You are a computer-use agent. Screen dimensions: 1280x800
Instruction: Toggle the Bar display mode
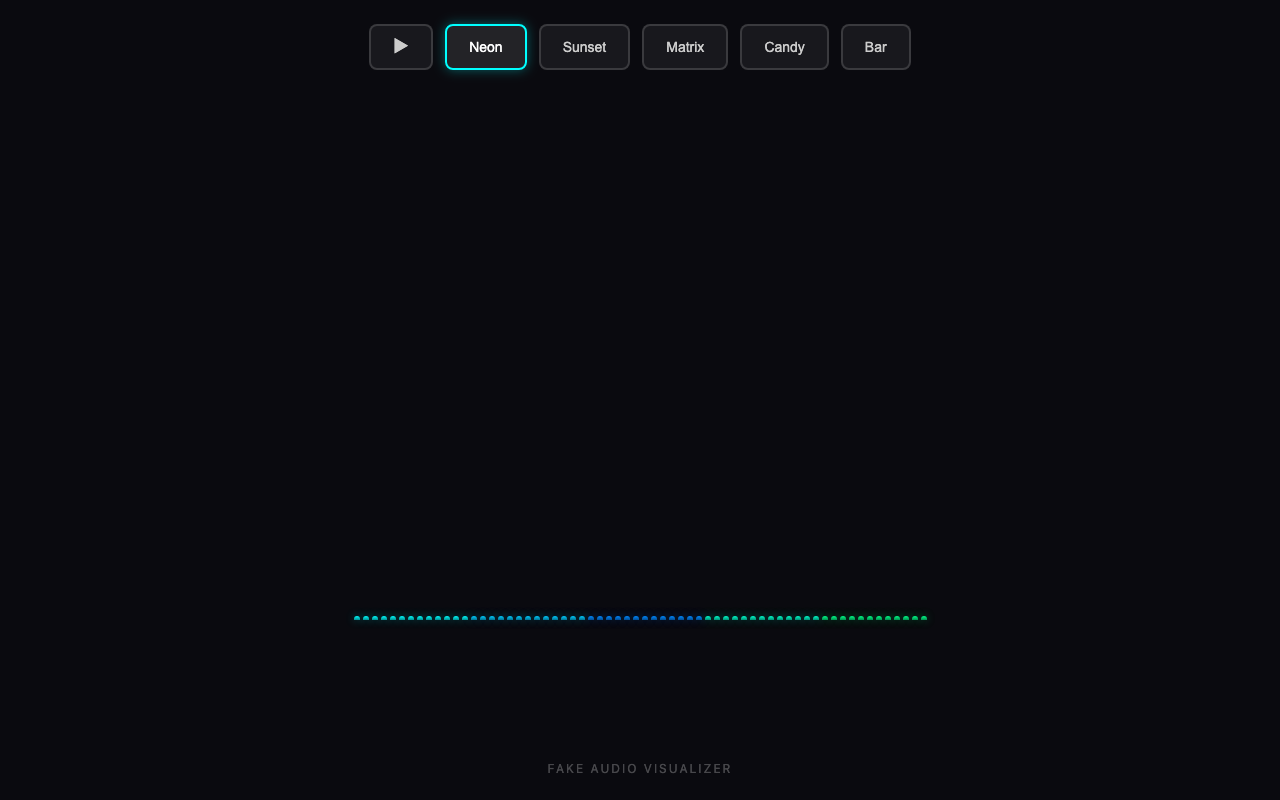click(x=876, y=47)
